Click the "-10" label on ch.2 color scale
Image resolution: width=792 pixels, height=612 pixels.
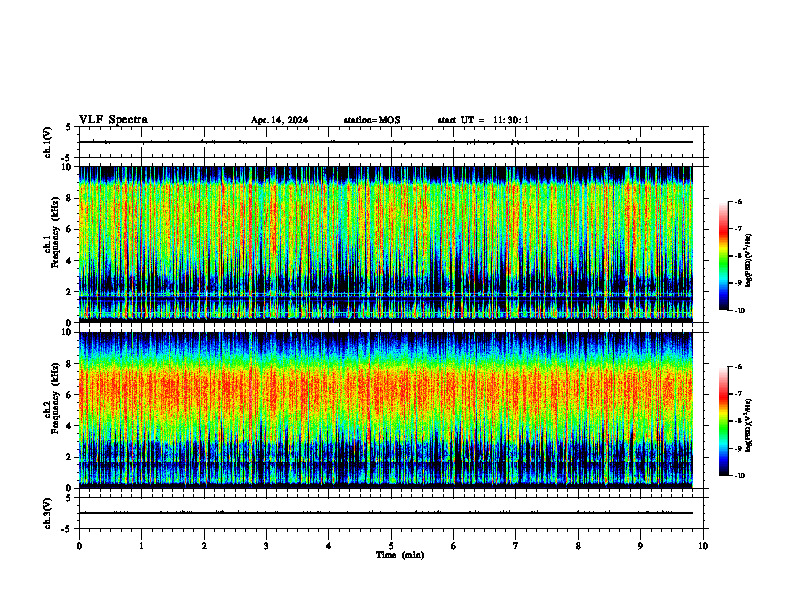[x=739, y=475]
